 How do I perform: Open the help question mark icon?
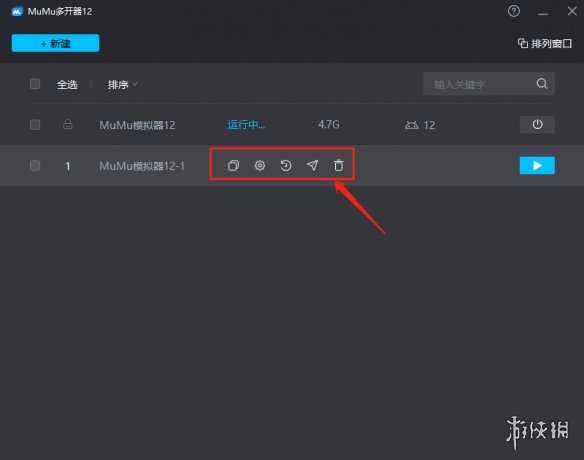click(x=514, y=11)
